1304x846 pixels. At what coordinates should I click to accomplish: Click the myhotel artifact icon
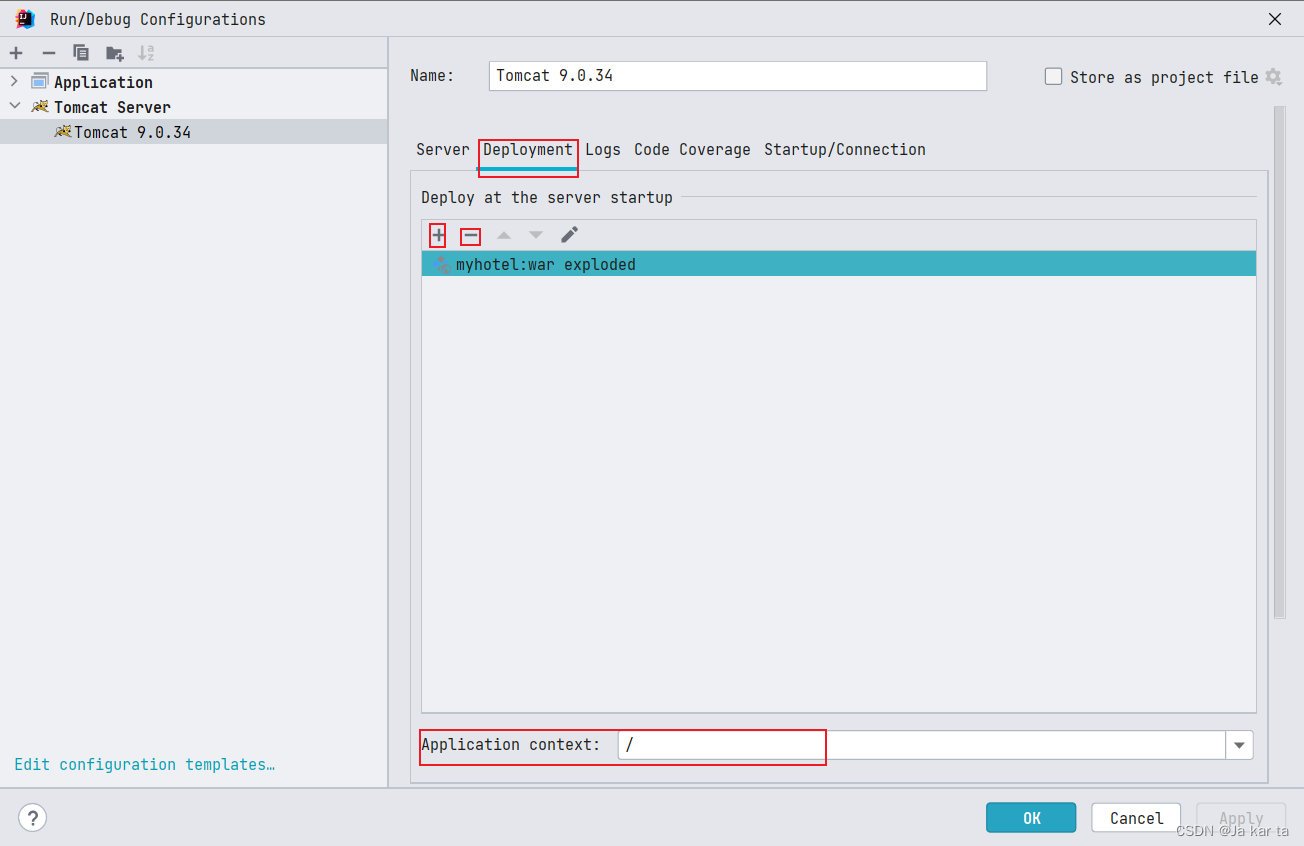pos(442,265)
